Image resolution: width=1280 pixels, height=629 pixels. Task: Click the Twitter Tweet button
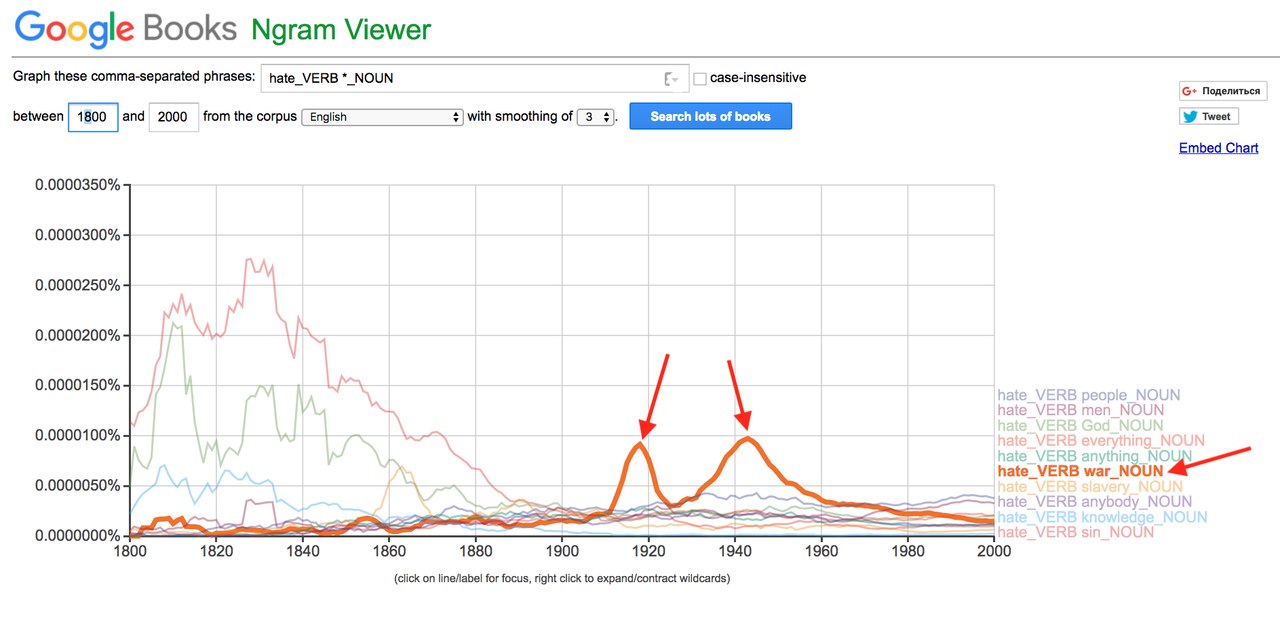[1208, 117]
